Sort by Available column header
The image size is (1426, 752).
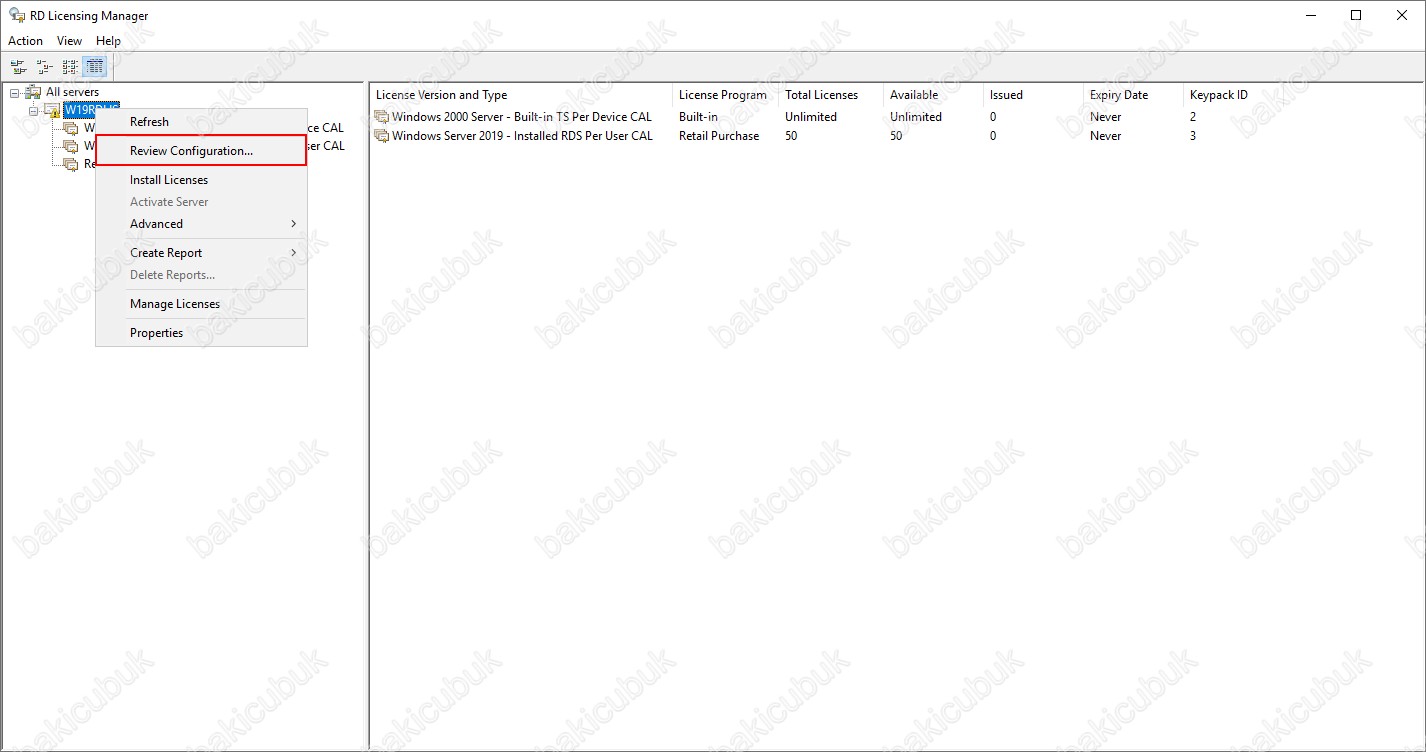click(x=934, y=95)
